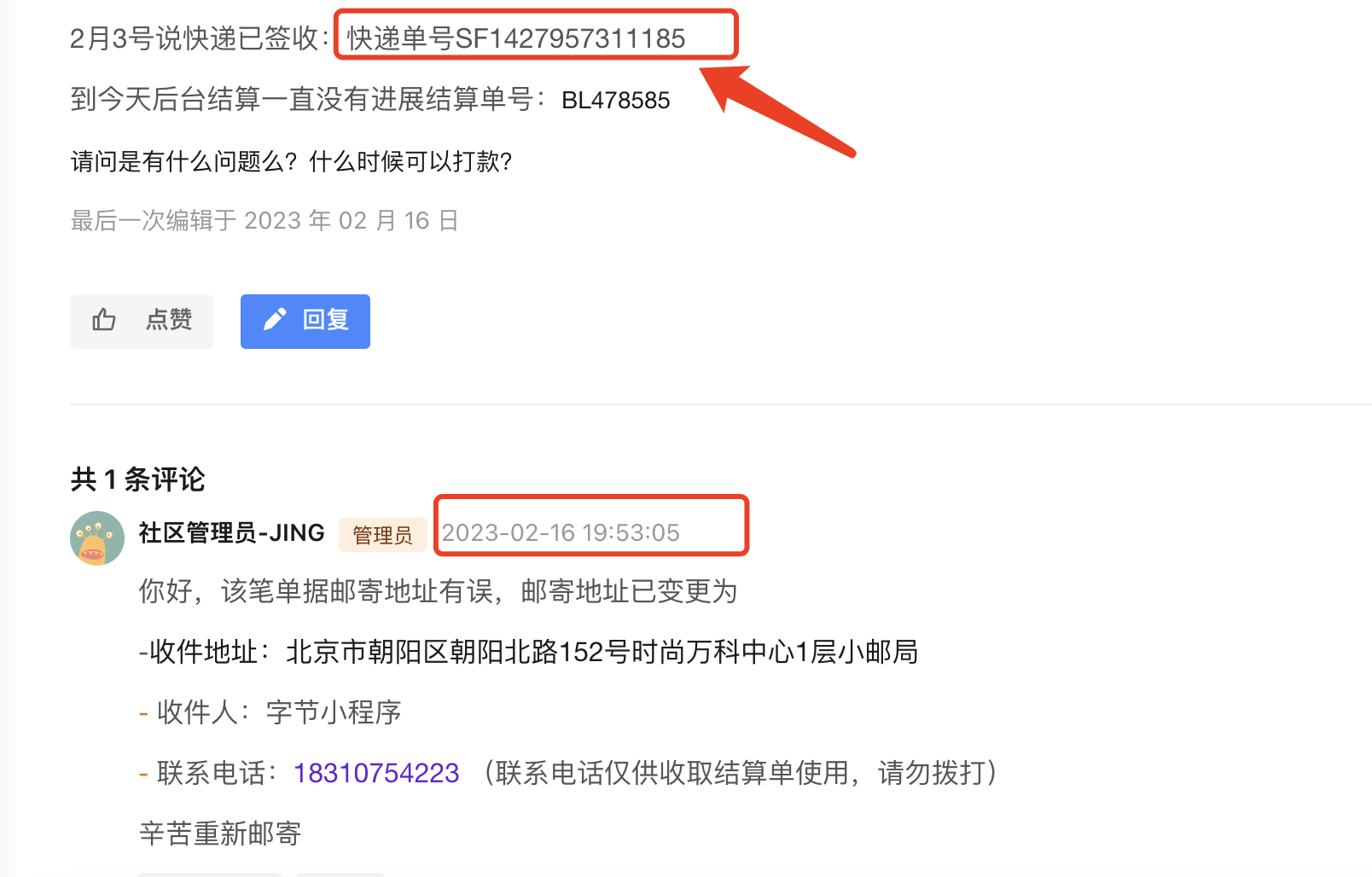1372x877 pixels.
Task: Reply using the blue 回复 button
Action: 305,322
